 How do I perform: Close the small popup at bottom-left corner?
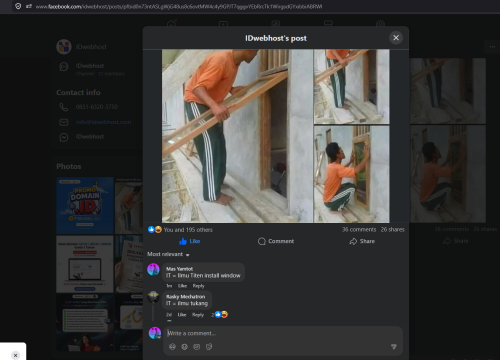point(15,355)
